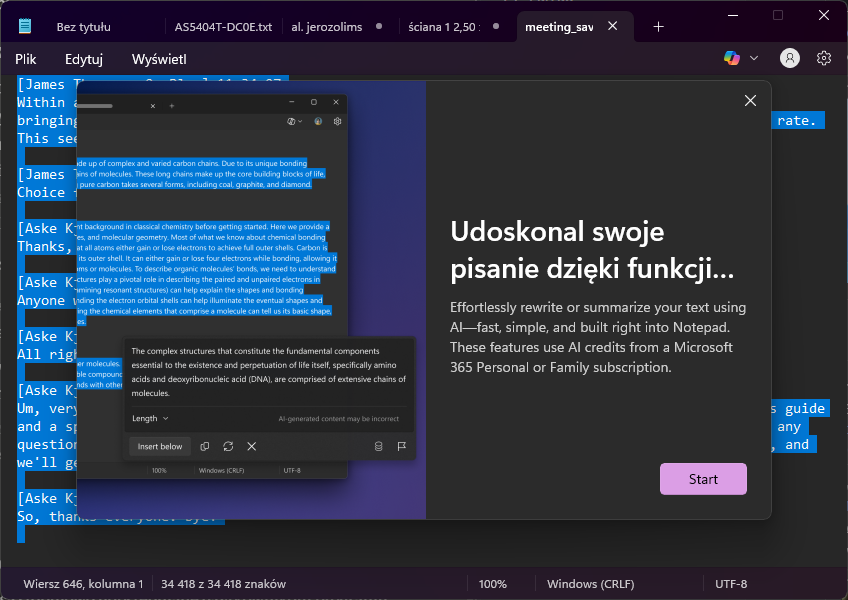Screen dimensions: 848x600
Task: Click unsaved dot on ściana 1 tab
Action: tap(499, 27)
